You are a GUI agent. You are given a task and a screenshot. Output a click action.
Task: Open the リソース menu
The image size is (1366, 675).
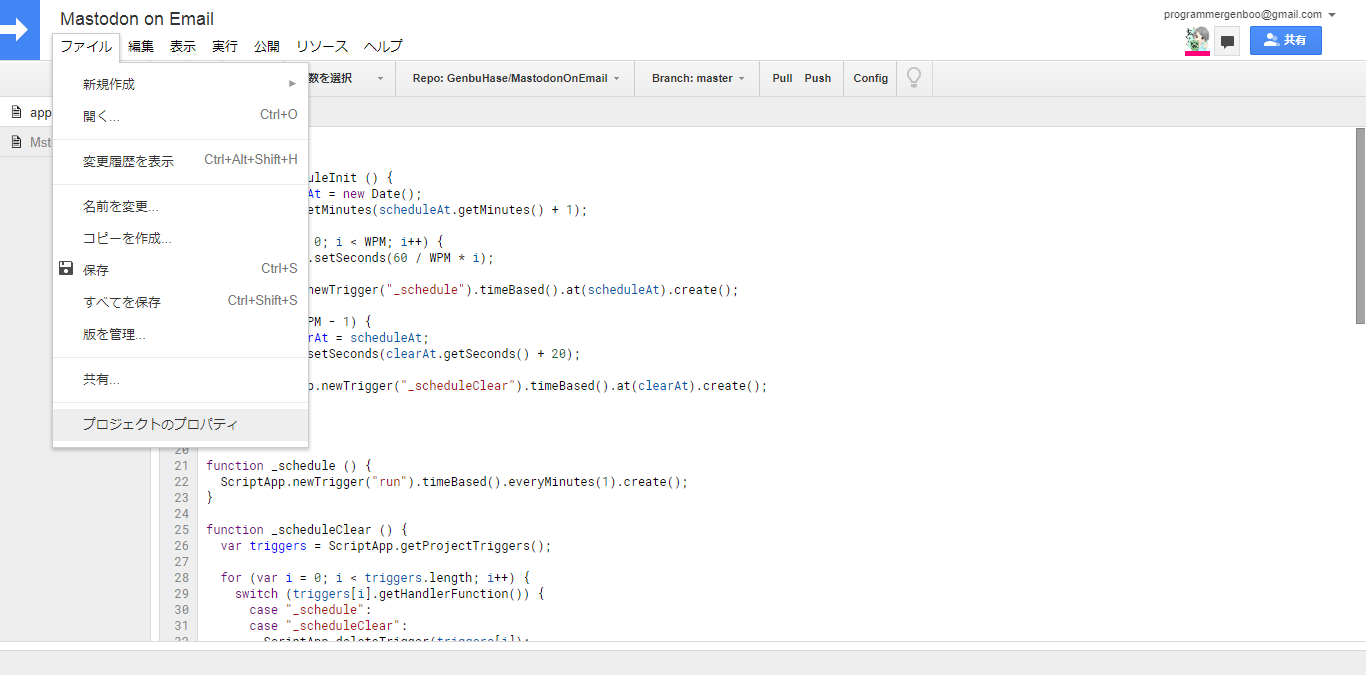click(x=322, y=47)
